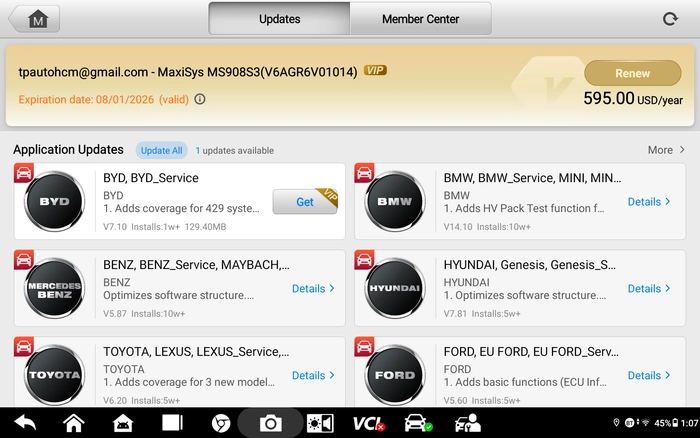Open the VCI connection status

368,423
